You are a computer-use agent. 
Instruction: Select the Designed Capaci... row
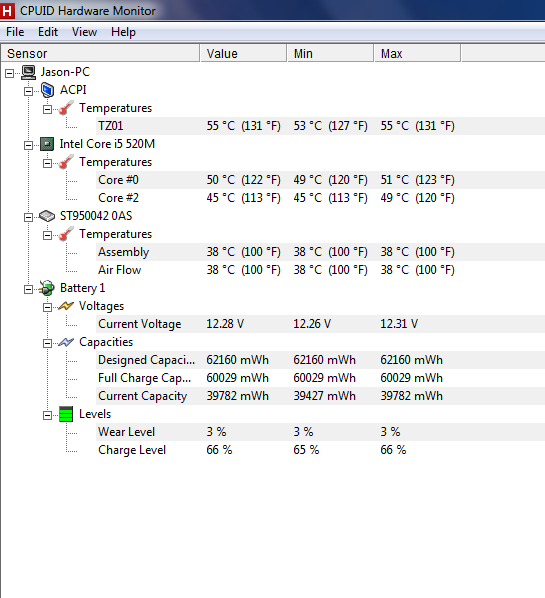tap(320, 360)
